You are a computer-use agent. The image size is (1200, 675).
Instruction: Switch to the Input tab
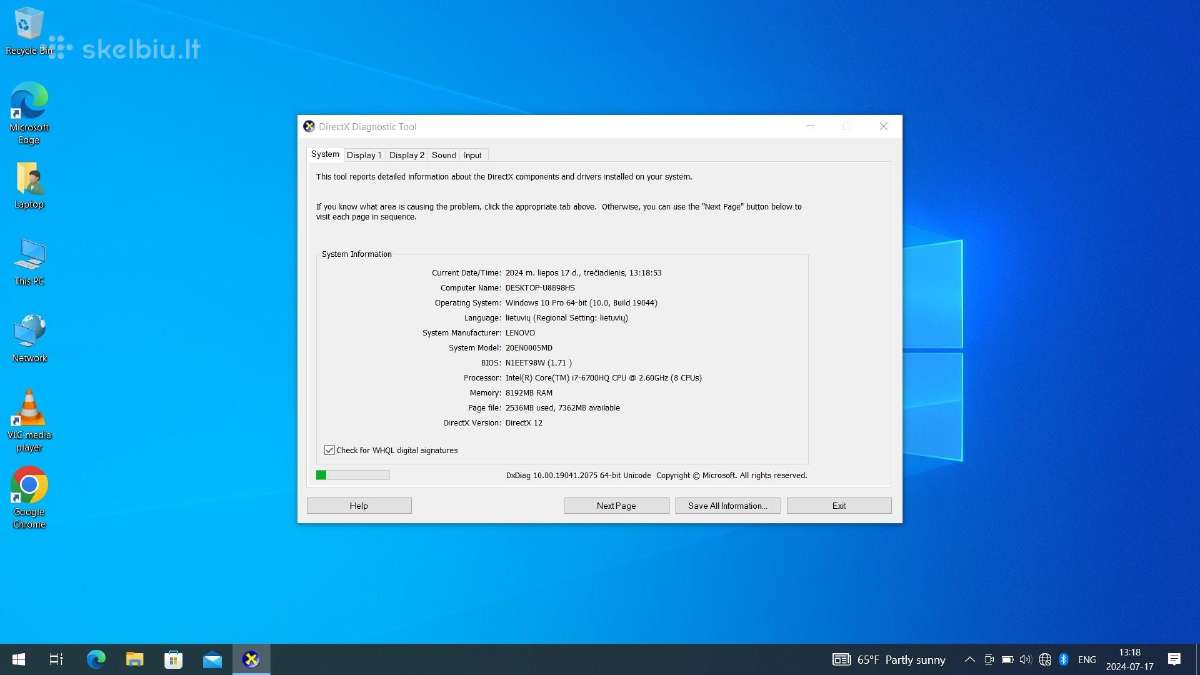tap(473, 155)
